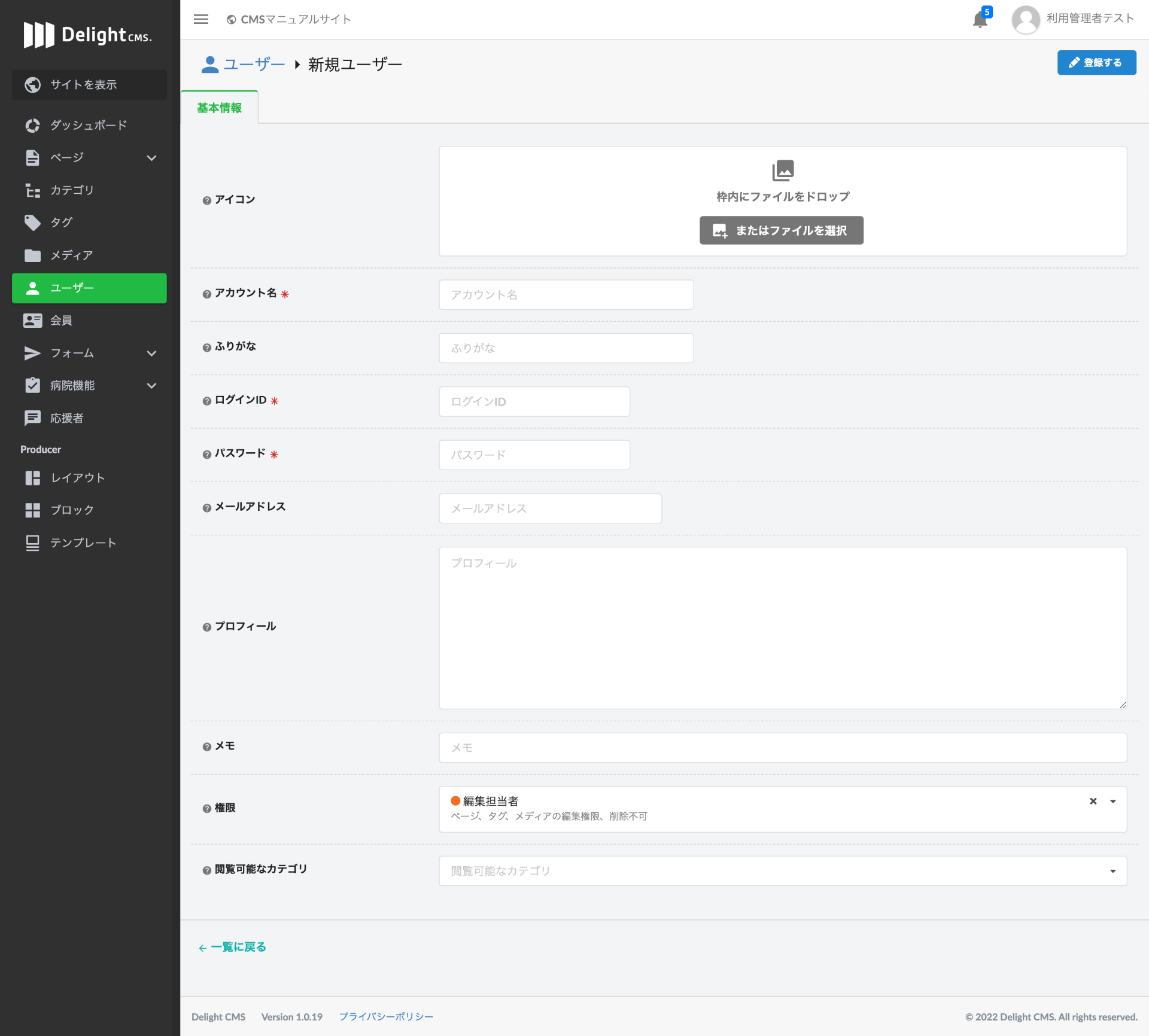
Task: Expand the ページ submenu chevron
Action: 151,158
